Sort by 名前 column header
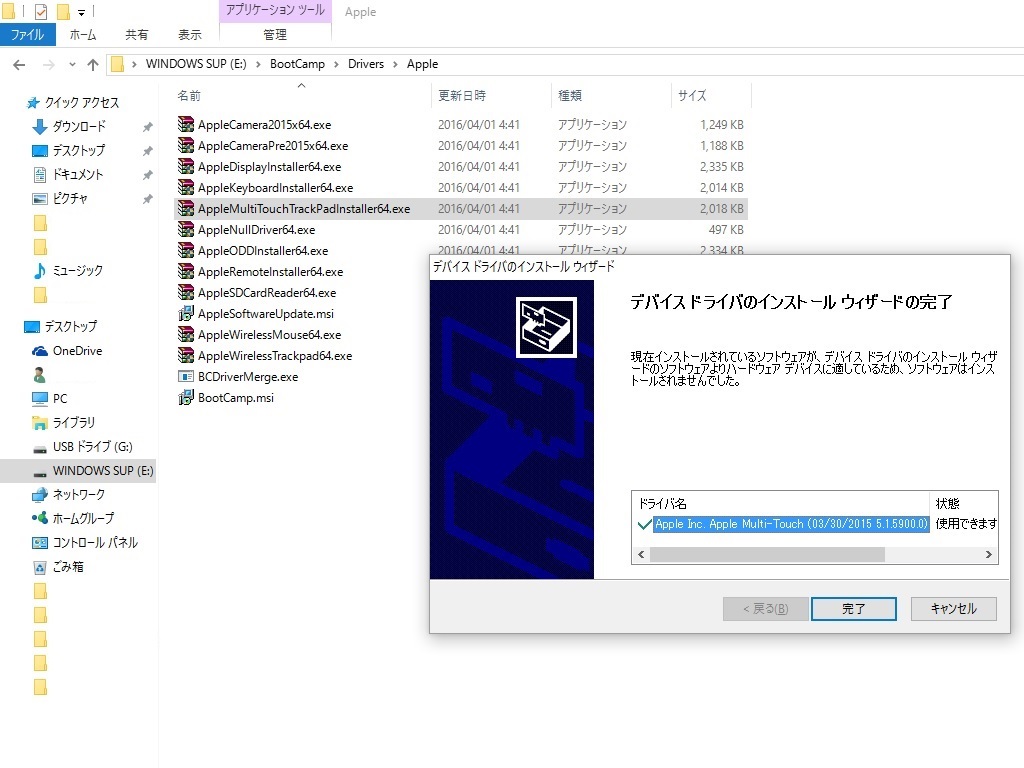Screen dimensions: 1024x768 tap(189, 96)
